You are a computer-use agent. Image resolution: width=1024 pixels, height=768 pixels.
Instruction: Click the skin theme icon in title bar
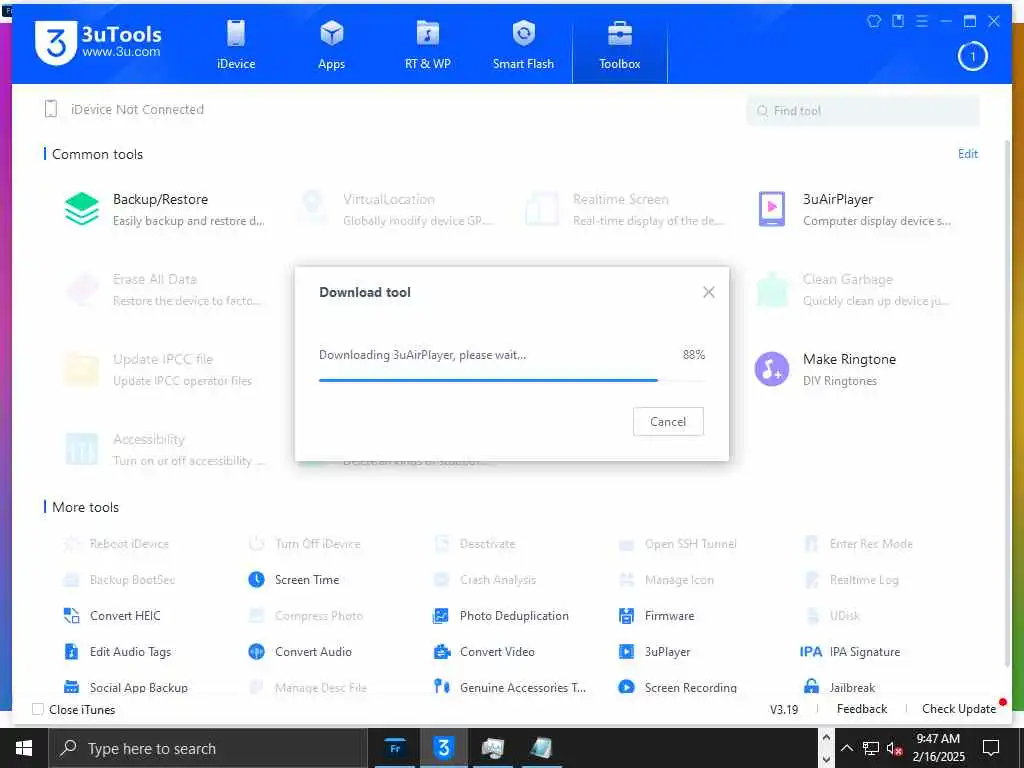coord(874,21)
